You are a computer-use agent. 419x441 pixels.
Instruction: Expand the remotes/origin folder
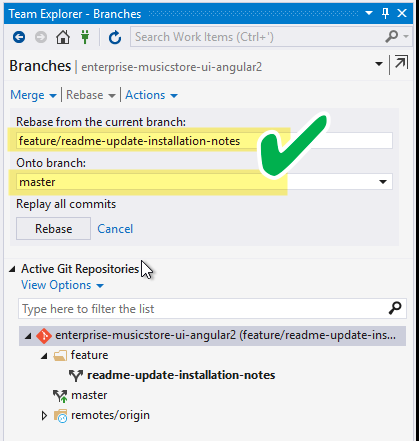pos(44,415)
